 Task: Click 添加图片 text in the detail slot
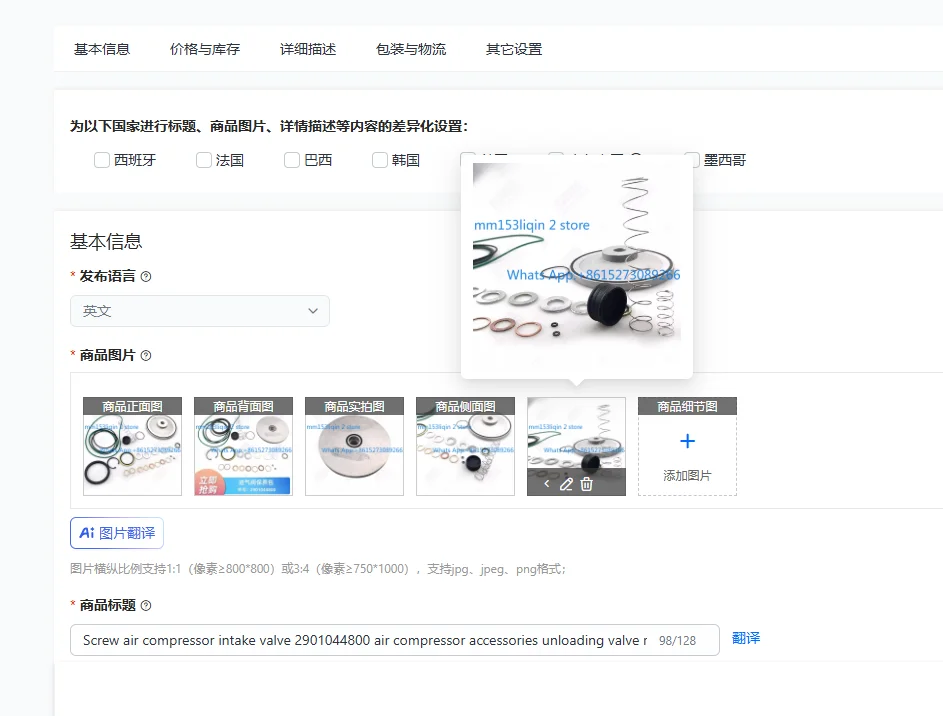[x=687, y=476]
